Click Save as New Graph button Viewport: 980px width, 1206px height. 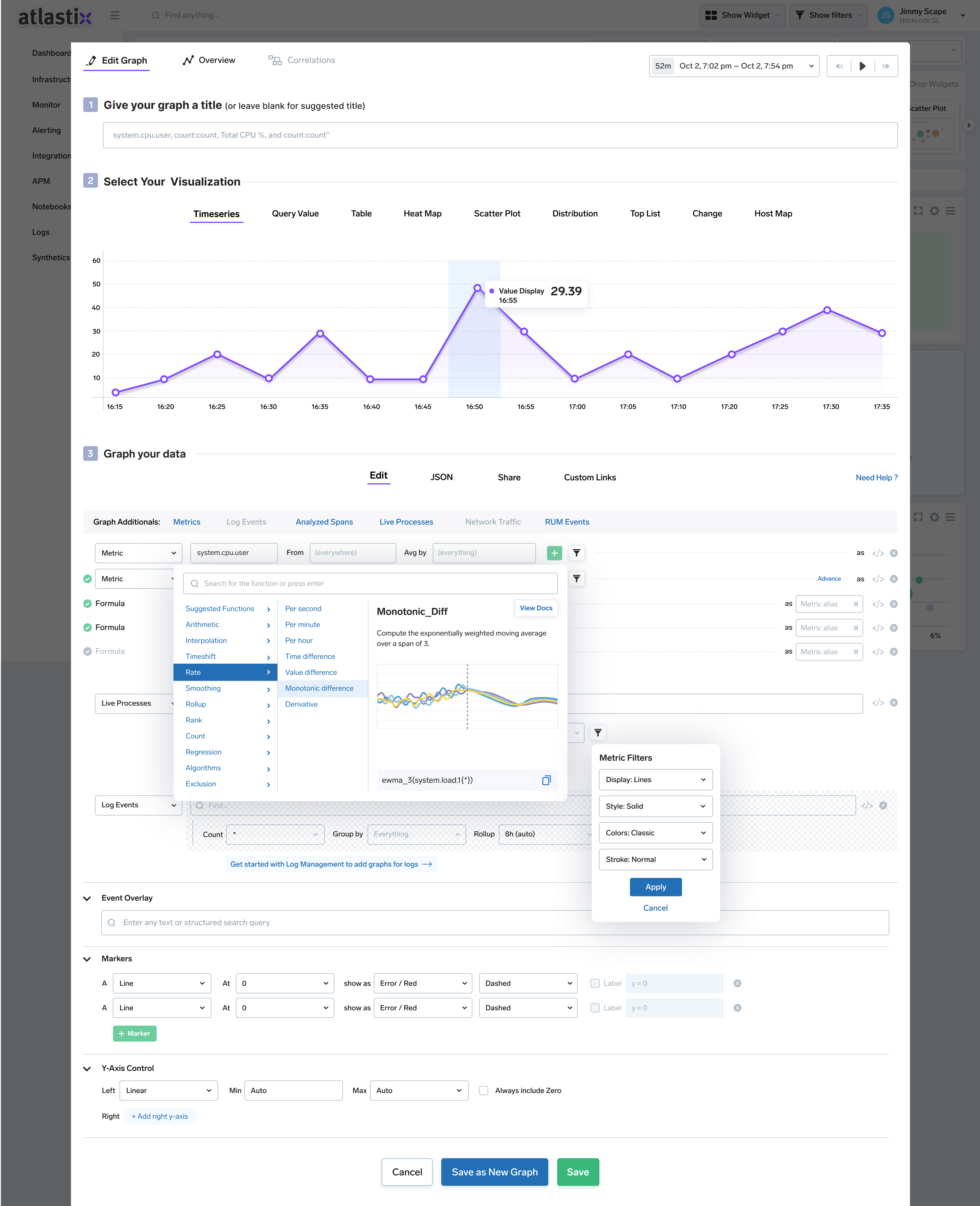(494, 1172)
